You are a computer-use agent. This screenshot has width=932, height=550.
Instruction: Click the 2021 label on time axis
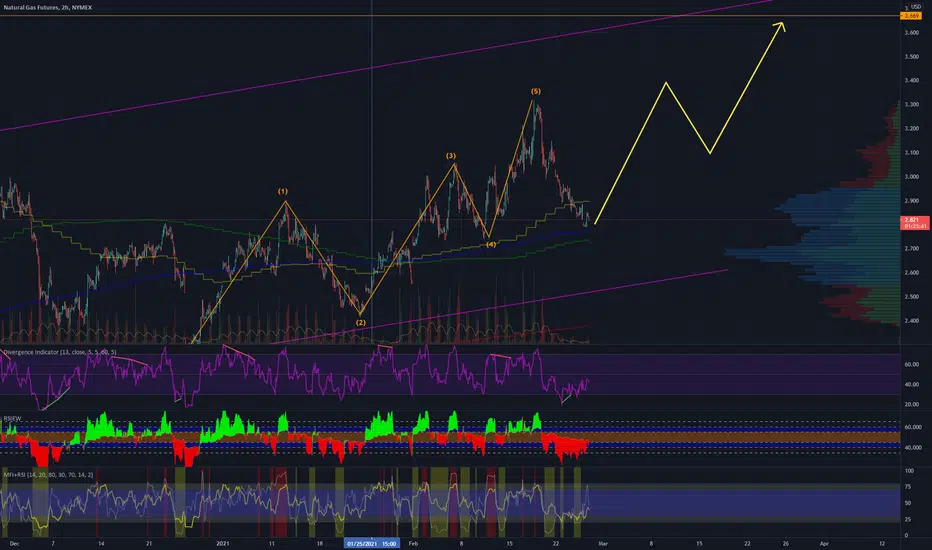(222, 543)
